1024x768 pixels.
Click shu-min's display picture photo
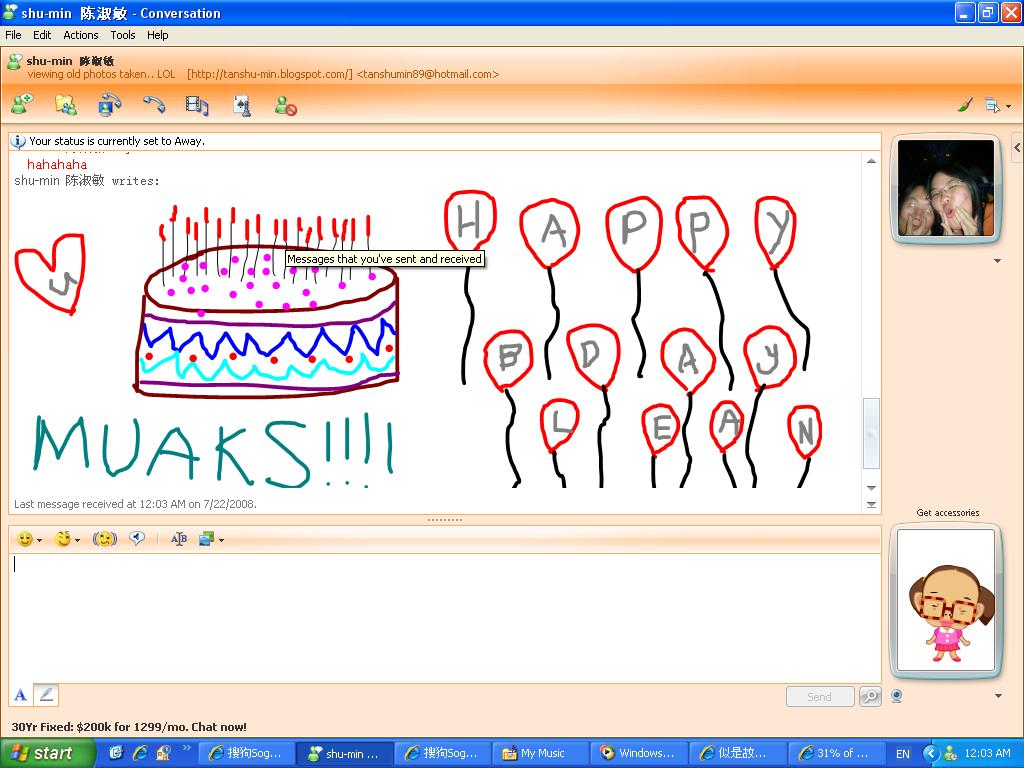tap(946, 188)
